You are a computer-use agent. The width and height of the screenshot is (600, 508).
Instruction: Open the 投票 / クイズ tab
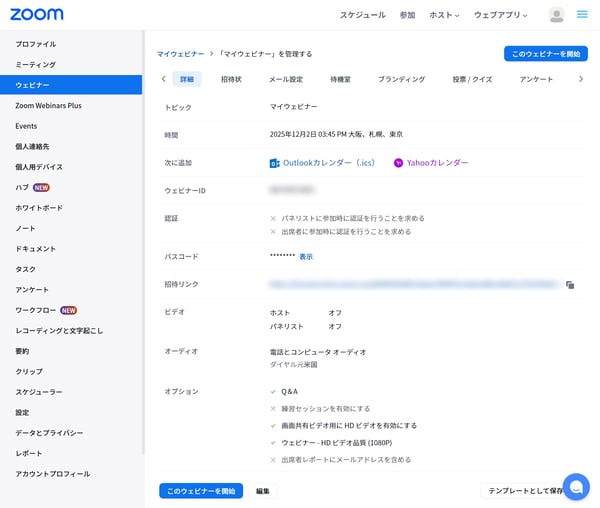472,79
